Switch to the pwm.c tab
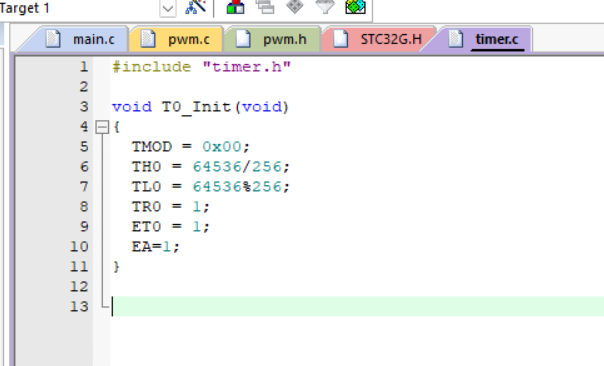This screenshot has width=604, height=366. [x=176, y=39]
